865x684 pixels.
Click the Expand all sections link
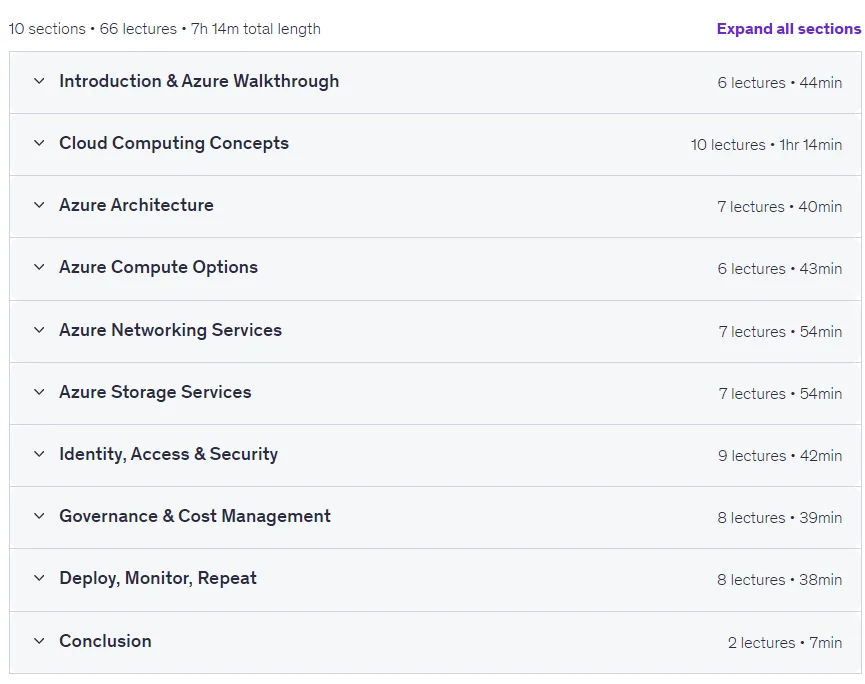pos(788,29)
